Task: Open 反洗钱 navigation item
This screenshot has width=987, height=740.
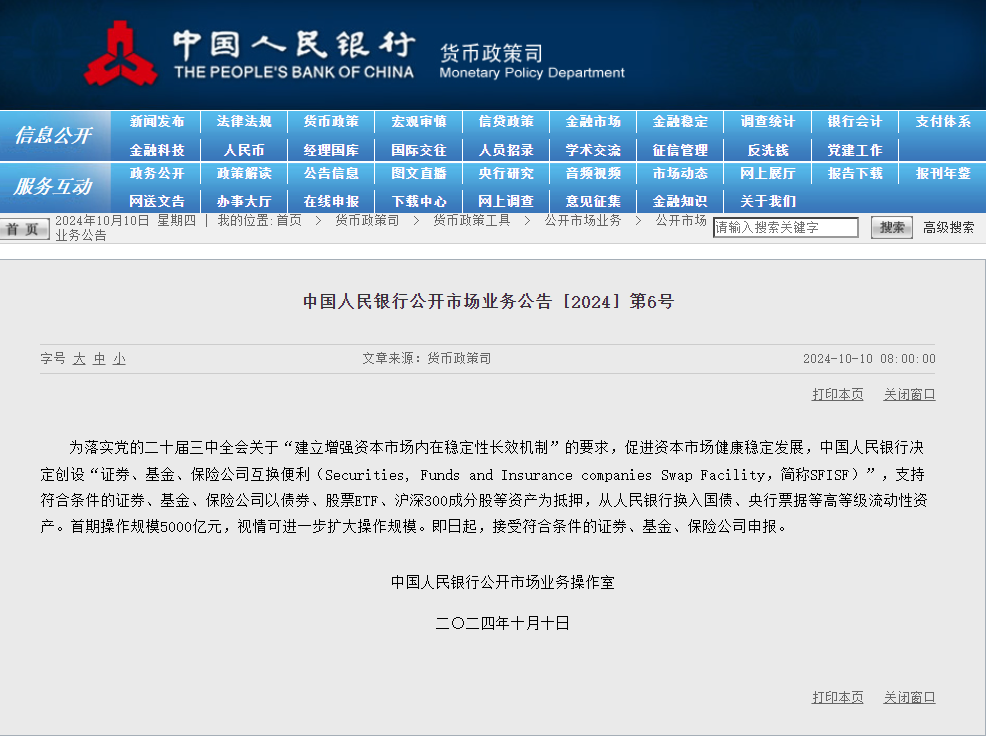Action: [768, 150]
